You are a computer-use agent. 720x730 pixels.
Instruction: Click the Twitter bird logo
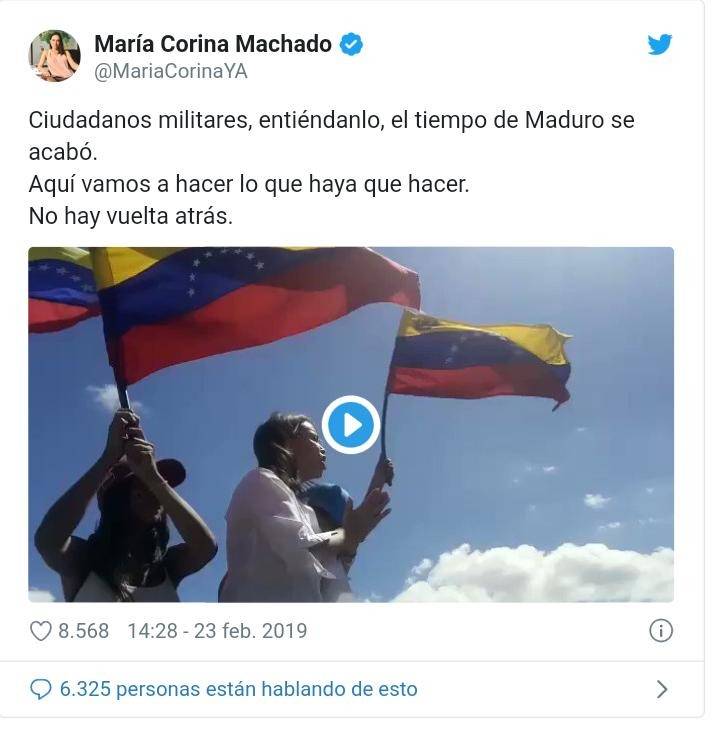tap(659, 45)
